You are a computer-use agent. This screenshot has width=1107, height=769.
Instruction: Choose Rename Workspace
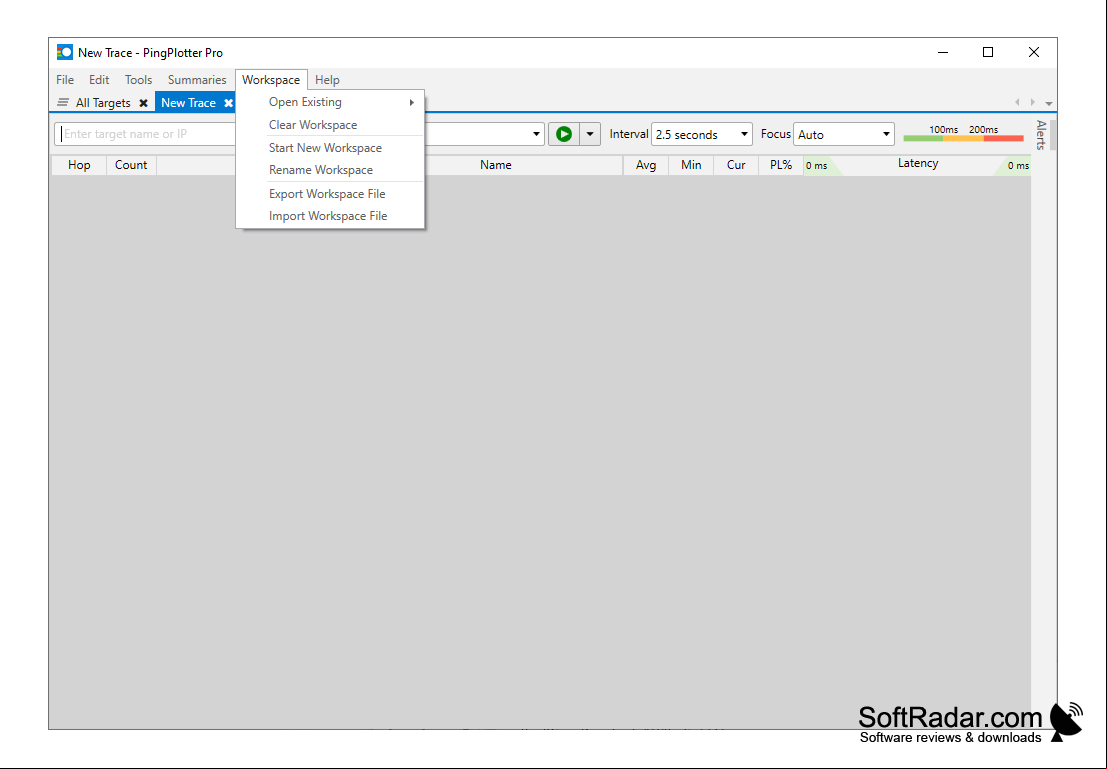pyautogui.click(x=330, y=170)
